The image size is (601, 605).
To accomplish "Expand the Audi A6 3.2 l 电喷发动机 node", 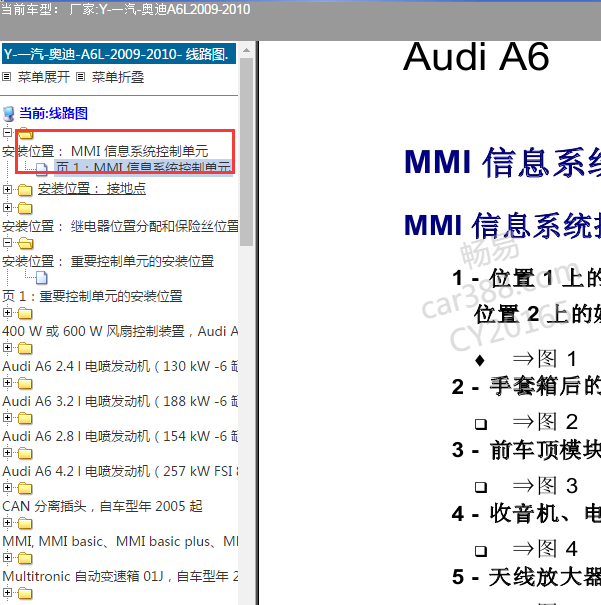I will tap(7, 383).
